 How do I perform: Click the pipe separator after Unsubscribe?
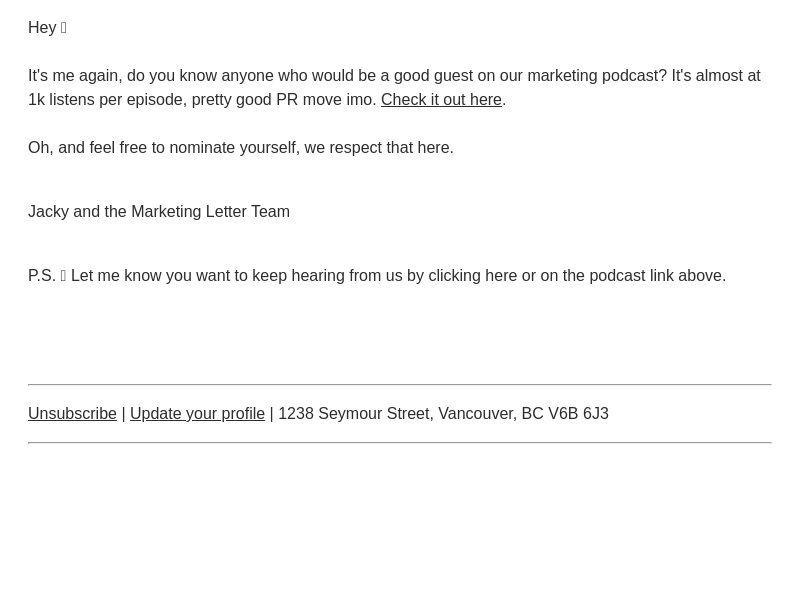pyautogui.click(x=123, y=413)
